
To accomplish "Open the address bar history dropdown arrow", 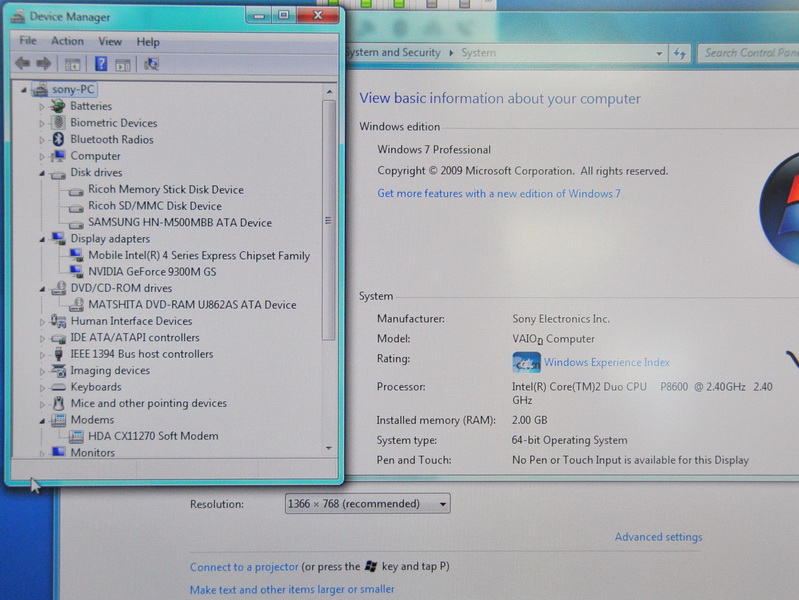I will pyautogui.click(x=659, y=53).
